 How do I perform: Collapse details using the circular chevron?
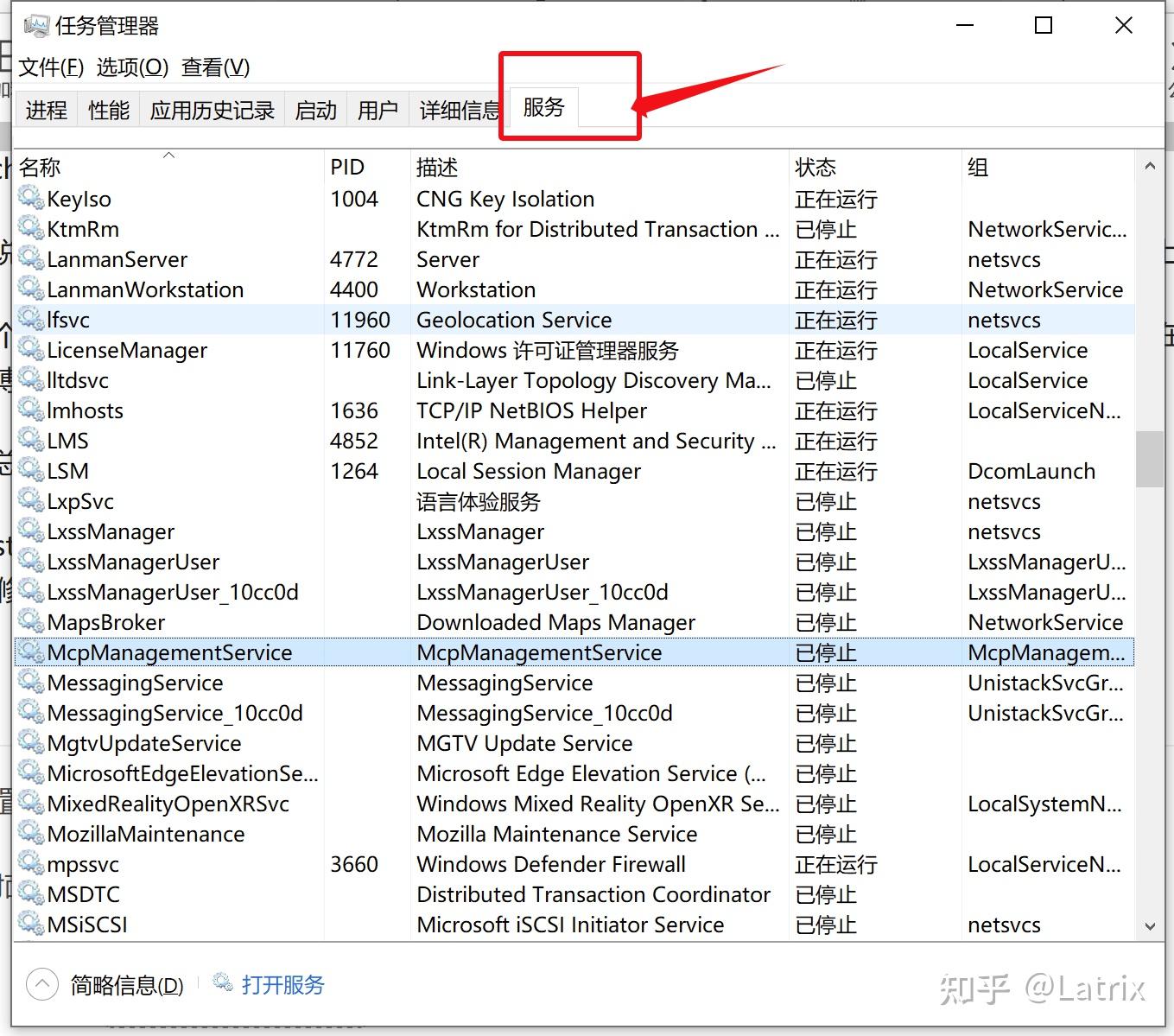[x=41, y=983]
